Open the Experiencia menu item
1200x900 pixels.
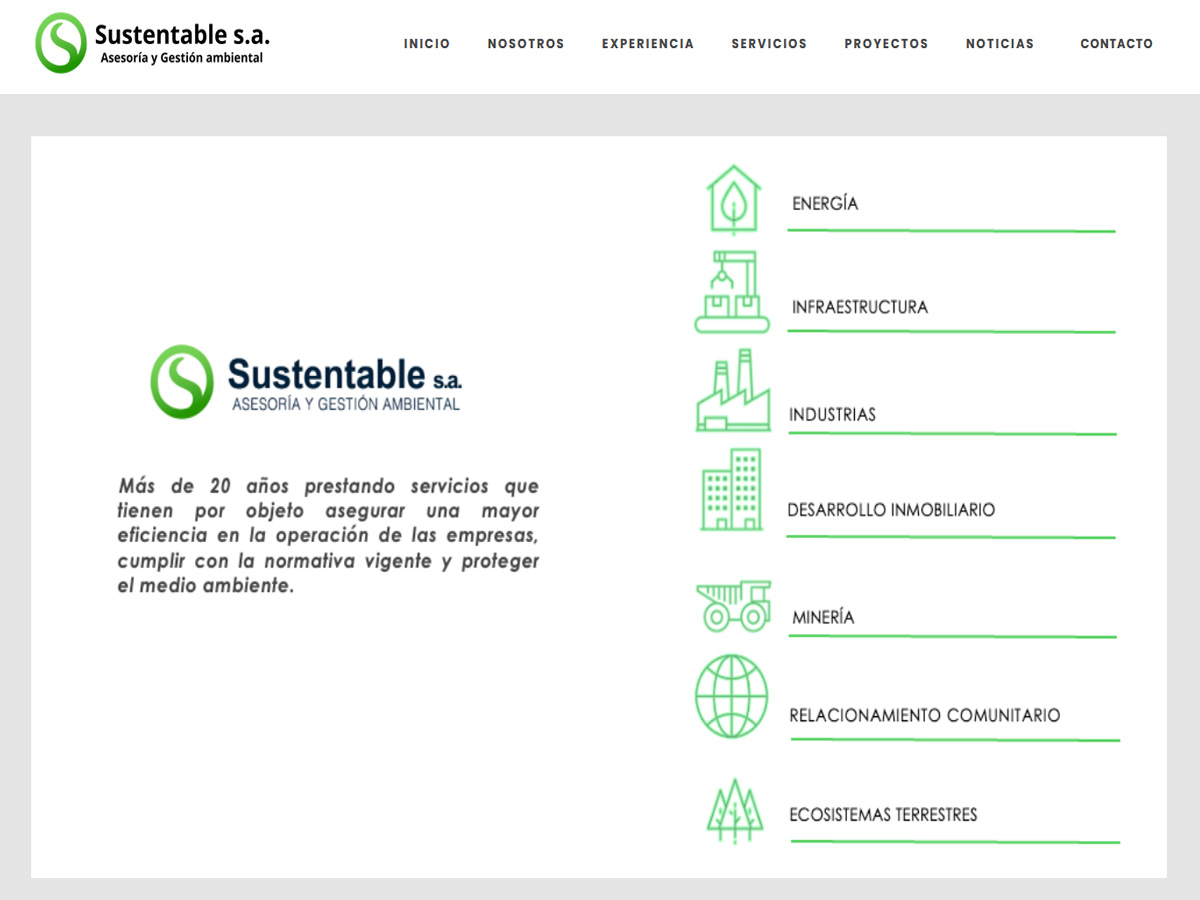tap(648, 44)
